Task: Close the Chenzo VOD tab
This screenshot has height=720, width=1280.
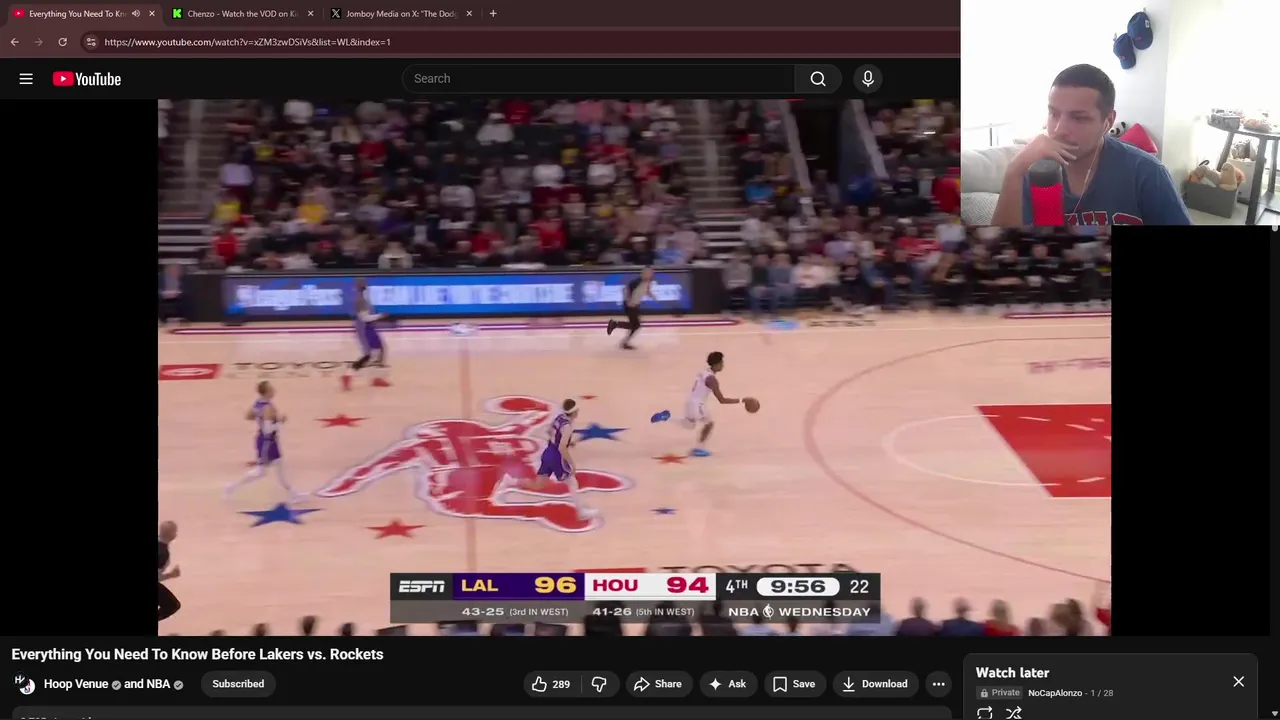Action: pos(310,14)
